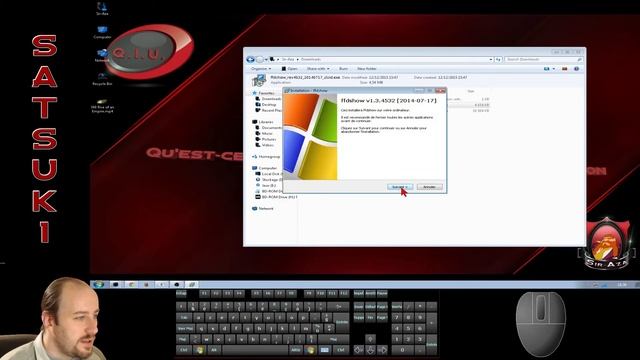Click the change view icon in Explorer
Viewport: 640px width, 360px height.
(x=547, y=69)
